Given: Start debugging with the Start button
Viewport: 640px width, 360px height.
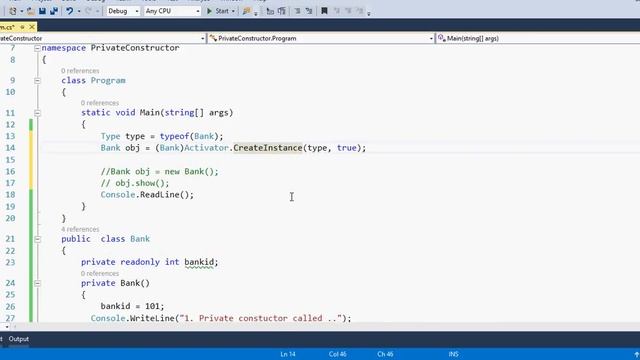Looking at the screenshot, I should (218, 11).
